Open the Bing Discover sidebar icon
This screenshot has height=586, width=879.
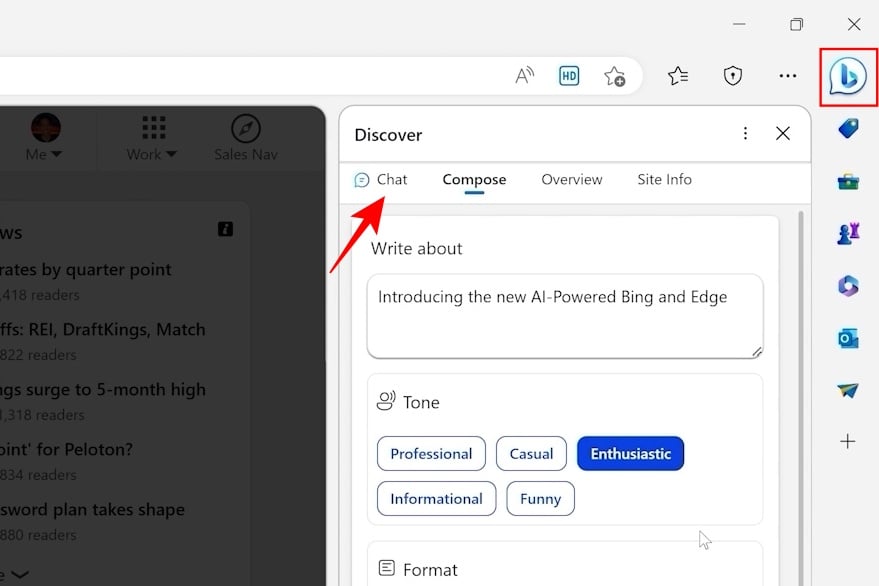[848, 76]
